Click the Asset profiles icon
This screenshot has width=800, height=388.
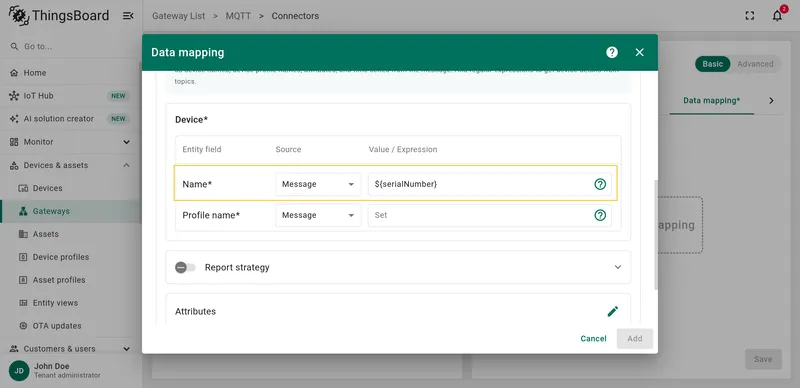[23, 280]
